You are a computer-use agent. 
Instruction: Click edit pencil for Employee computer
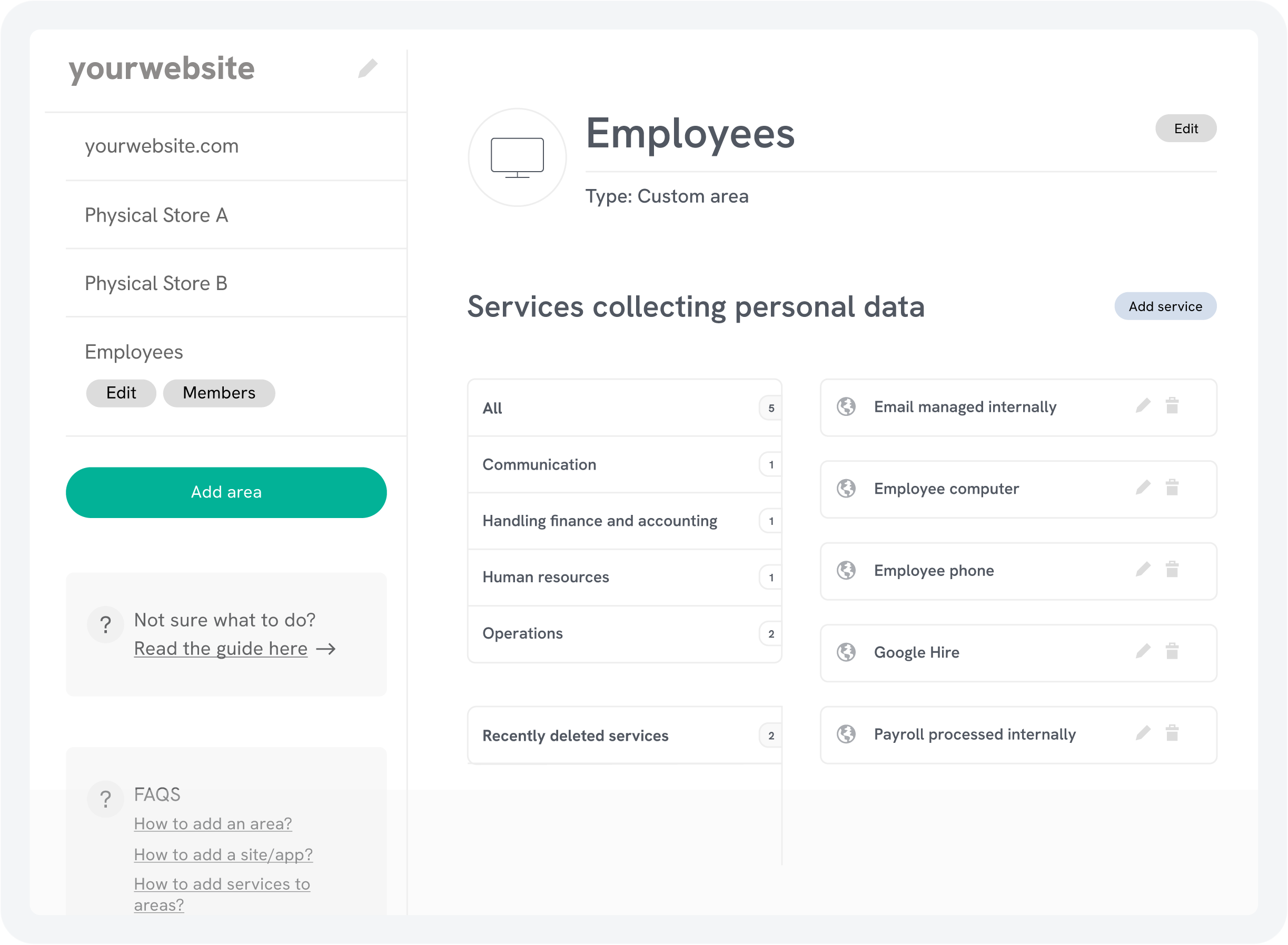click(x=1143, y=488)
